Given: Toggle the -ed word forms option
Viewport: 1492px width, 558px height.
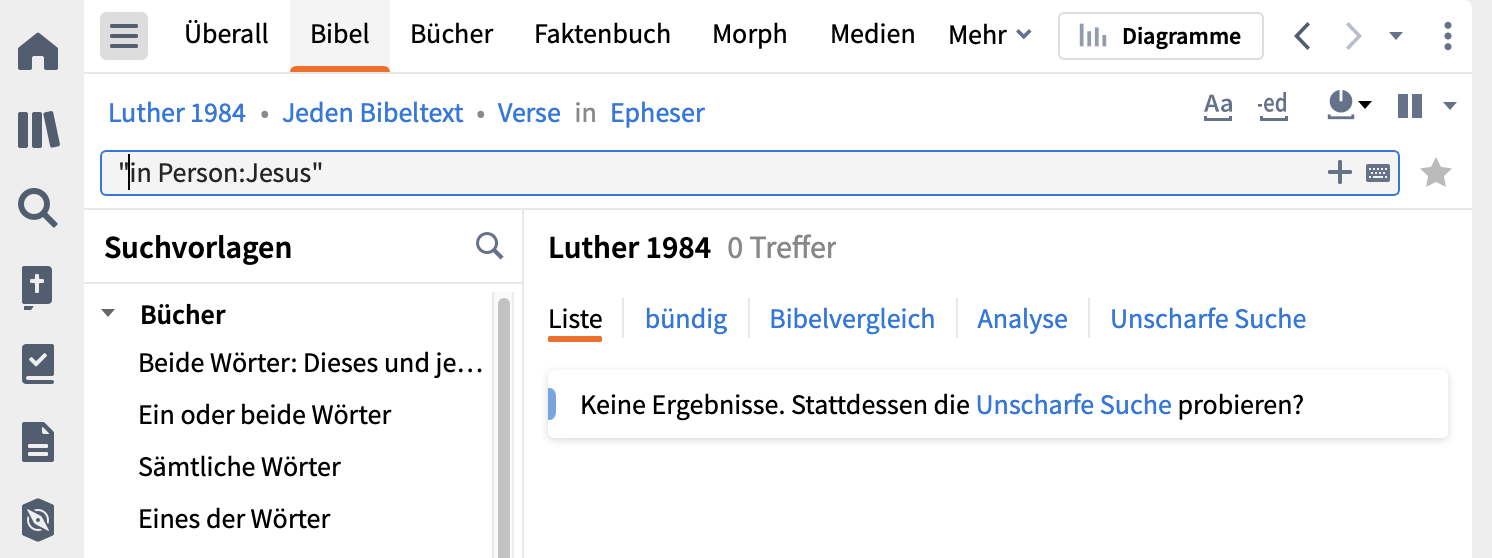Looking at the screenshot, I should [1272, 106].
